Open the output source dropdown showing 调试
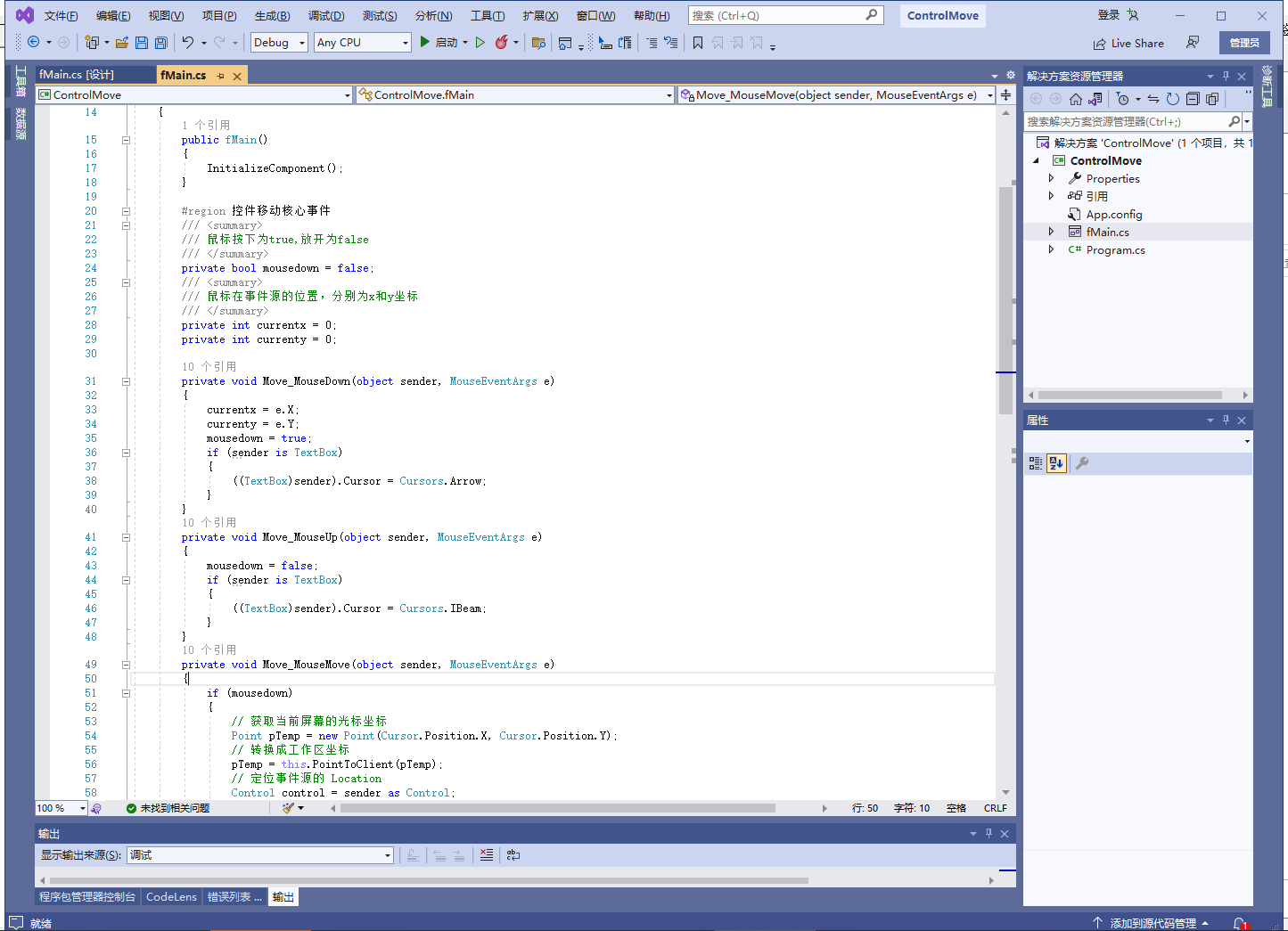Image resolution: width=1288 pixels, height=931 pixels. (260, 854)
